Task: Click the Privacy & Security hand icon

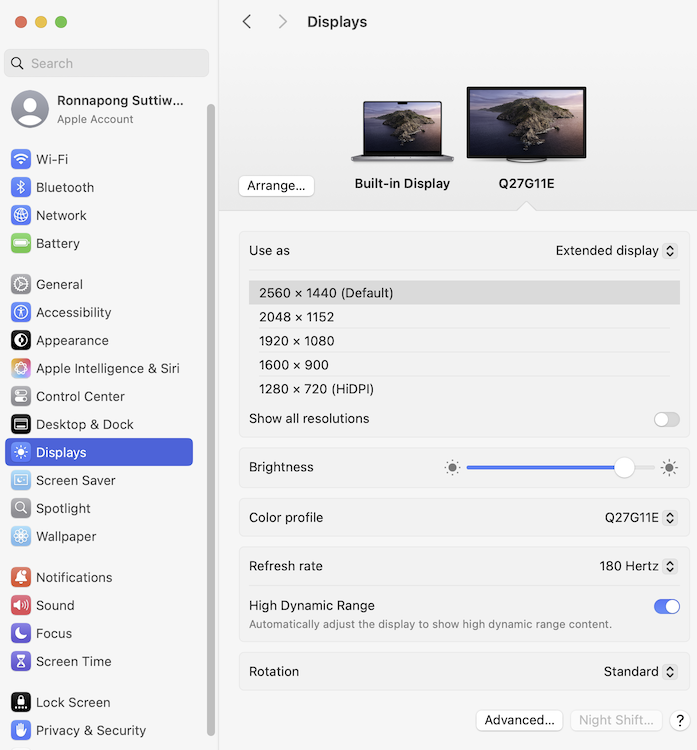Action: click(21, 730)
